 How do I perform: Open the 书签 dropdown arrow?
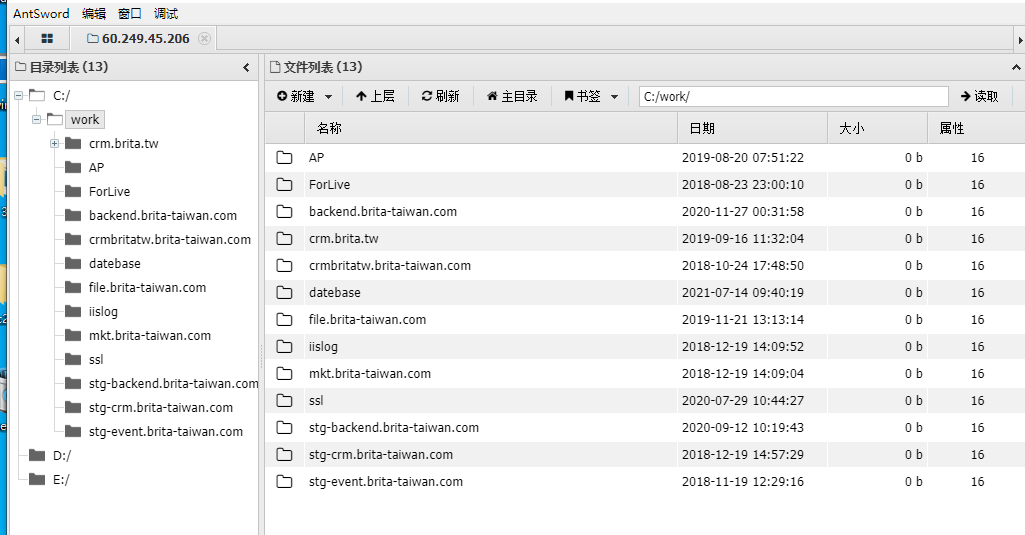pyautogui.click(x=614, y=97)
